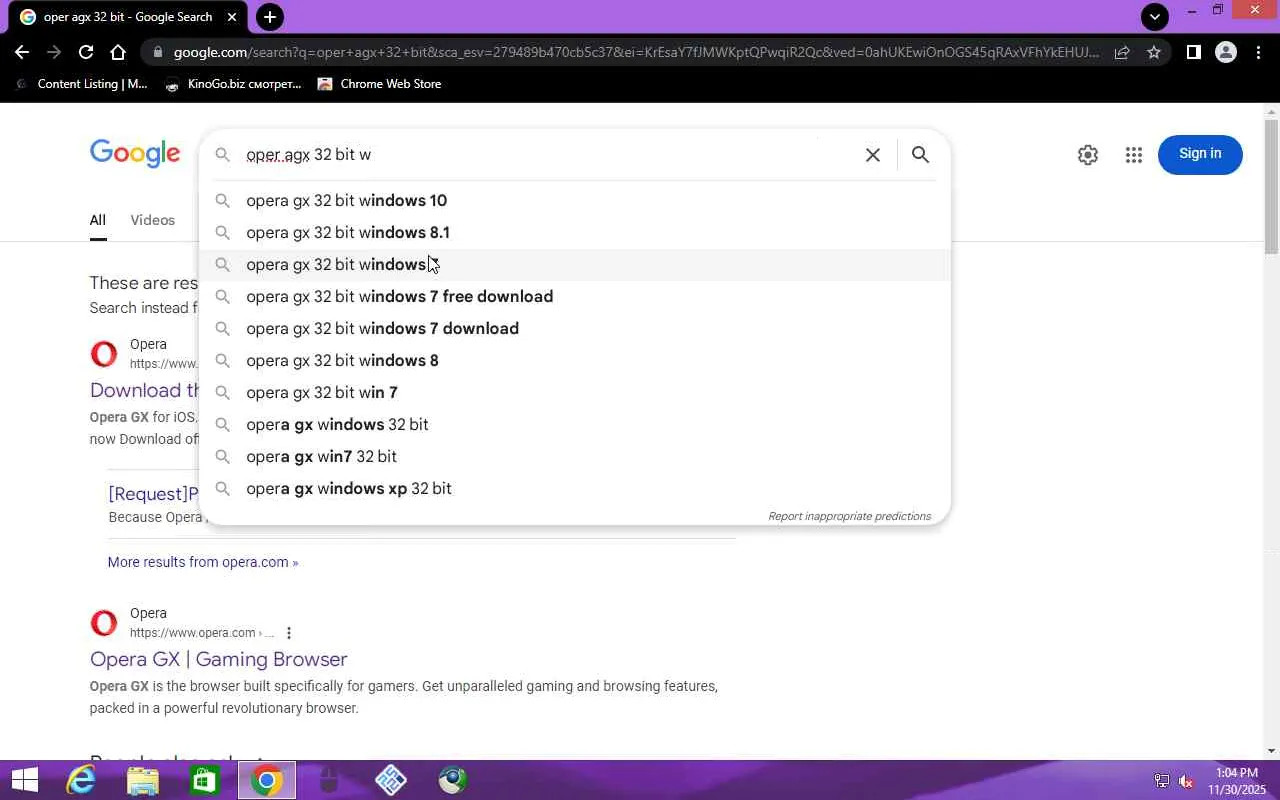Viewport: 1280px width, 800px height.
Task: Open the blue diamond grid taskbar app
Action: pyautogui.click(x=391, y=780)
